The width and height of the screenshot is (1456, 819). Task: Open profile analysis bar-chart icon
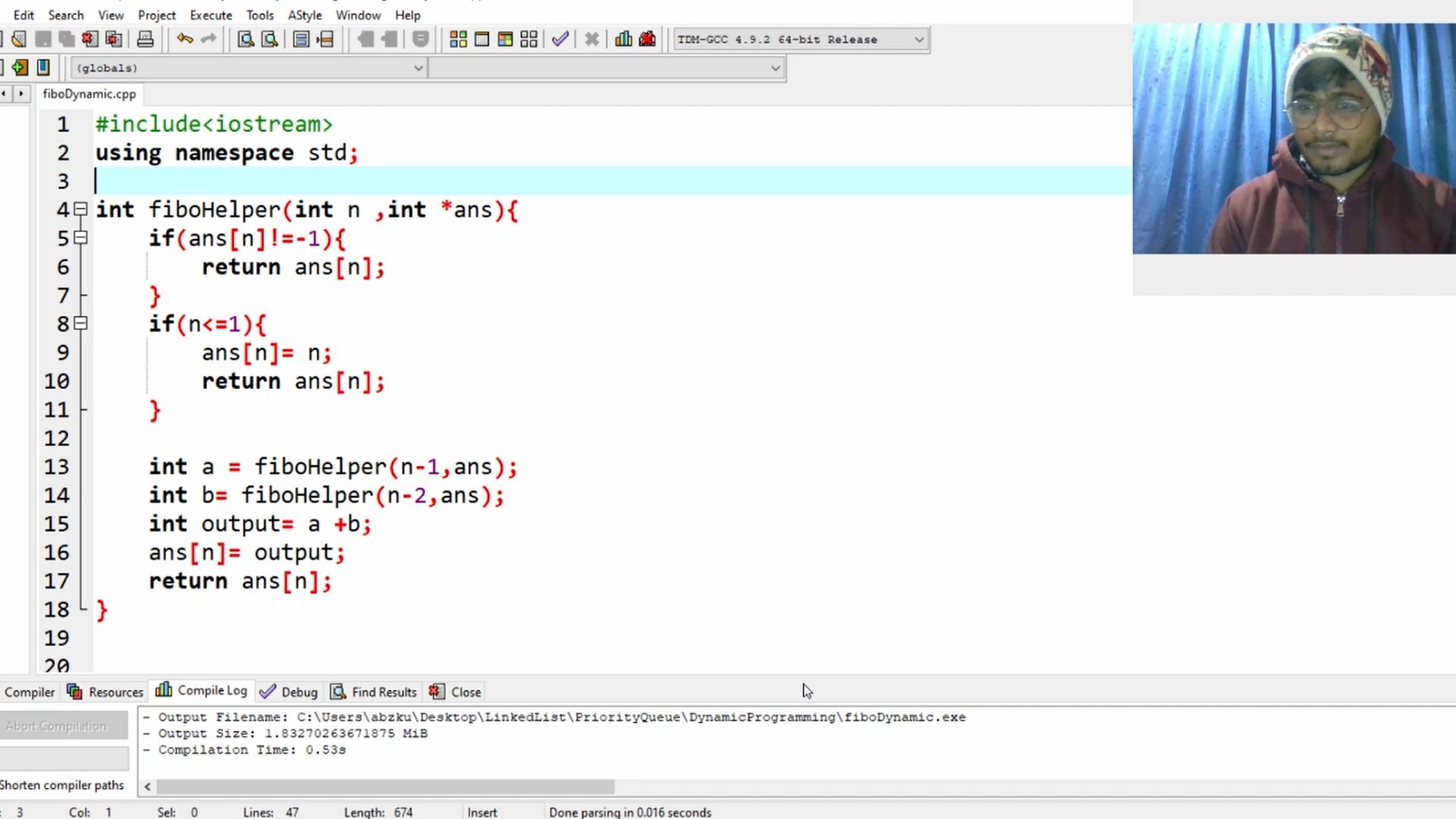pos(623,39)
